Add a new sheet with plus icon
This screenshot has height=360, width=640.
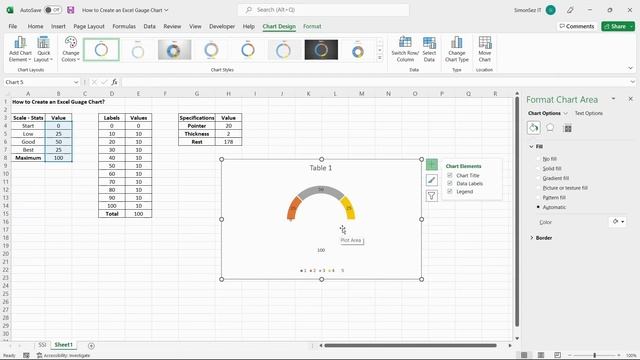click(91, 346)
